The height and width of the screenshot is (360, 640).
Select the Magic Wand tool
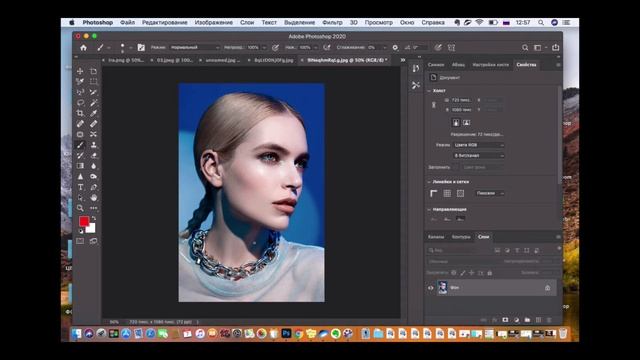pos(93,102)
